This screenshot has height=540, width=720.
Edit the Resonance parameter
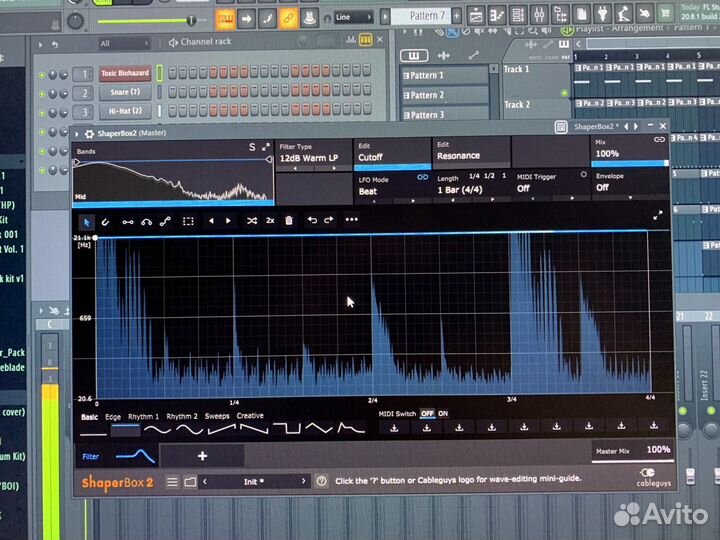point(471,152)
